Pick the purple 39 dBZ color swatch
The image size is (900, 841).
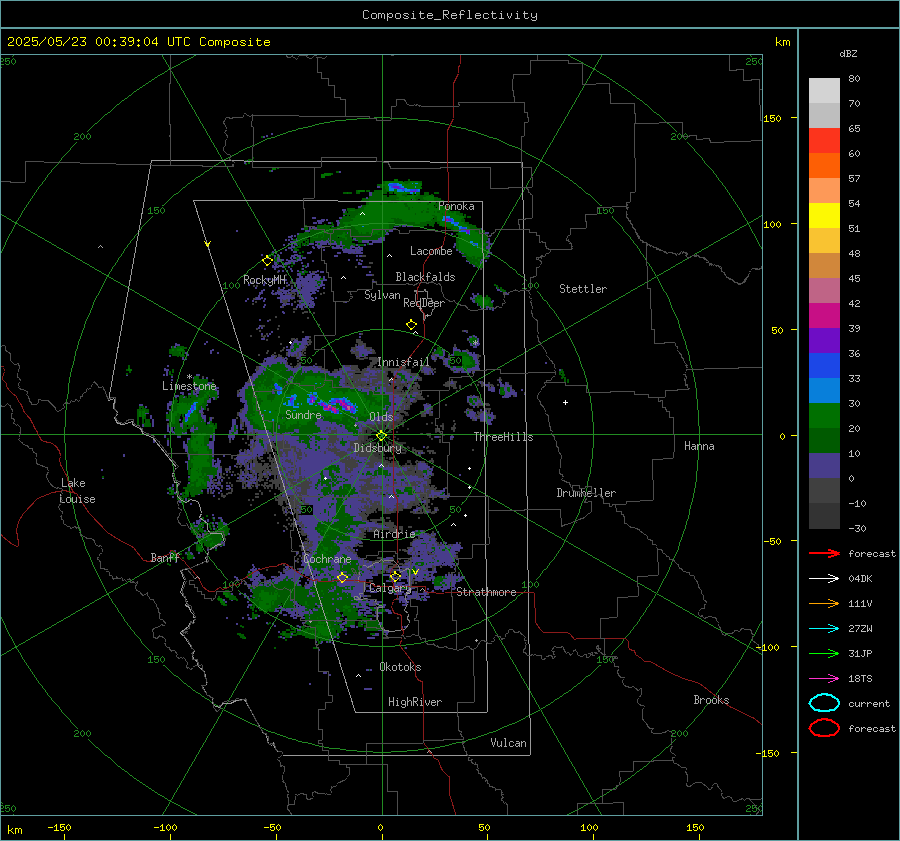click(824, 340)
